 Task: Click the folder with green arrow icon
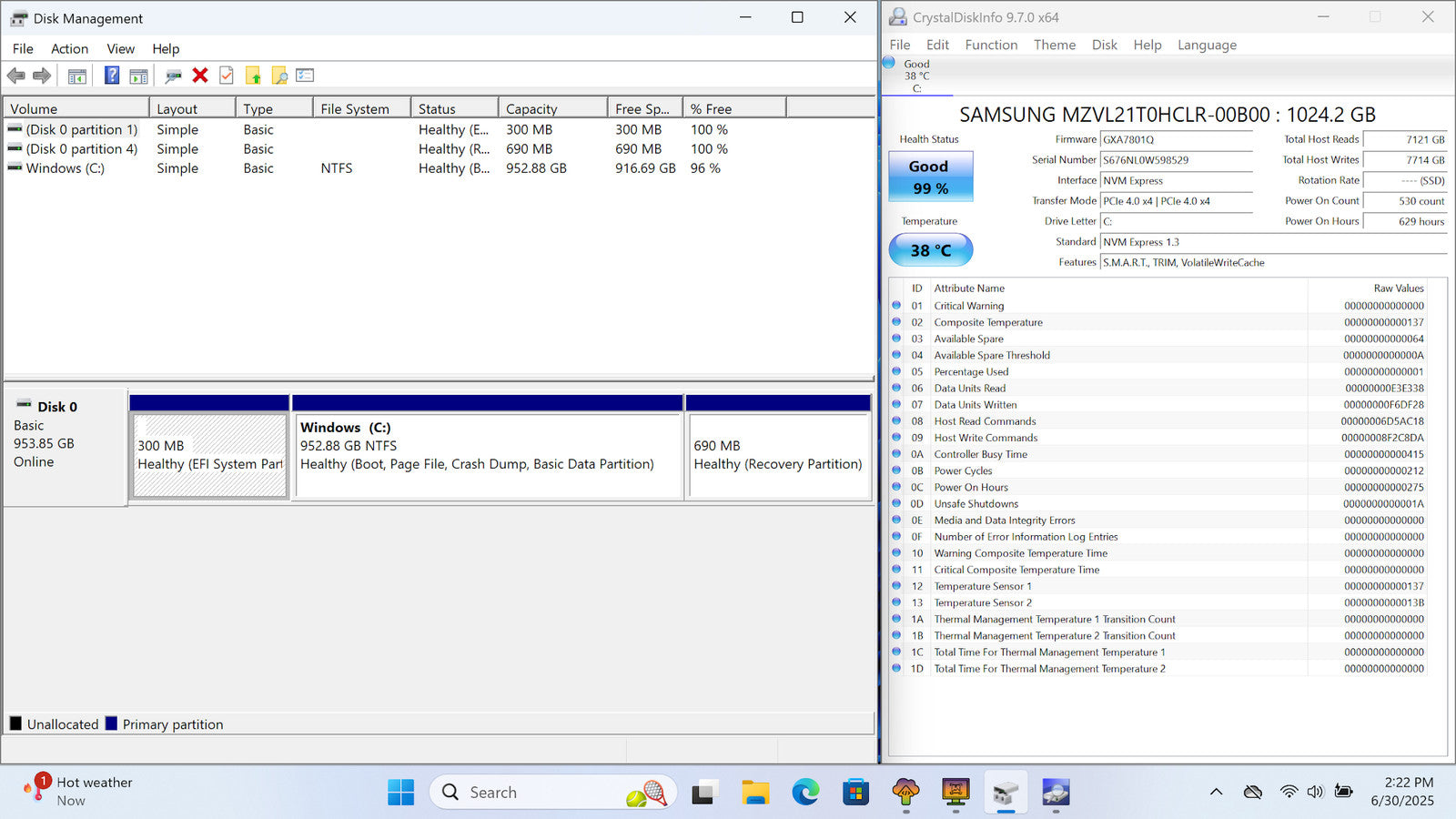click(253, 76)
